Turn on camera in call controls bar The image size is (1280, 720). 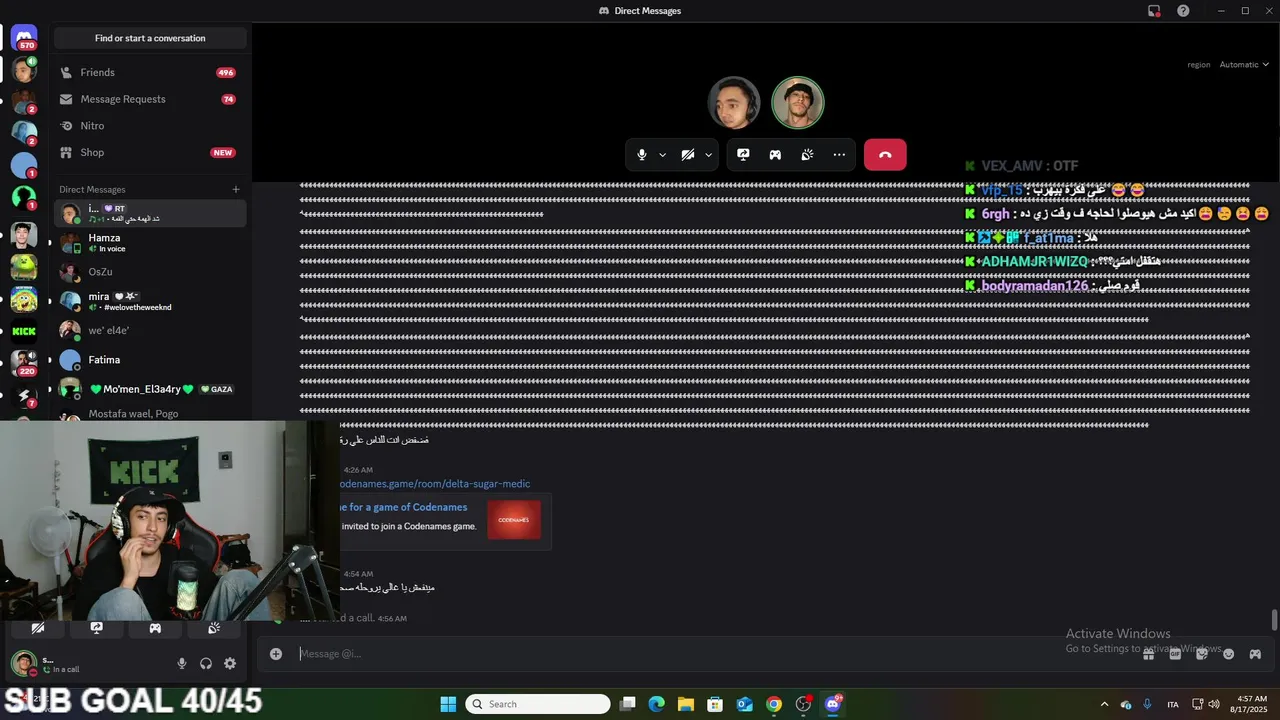point(688,155)
